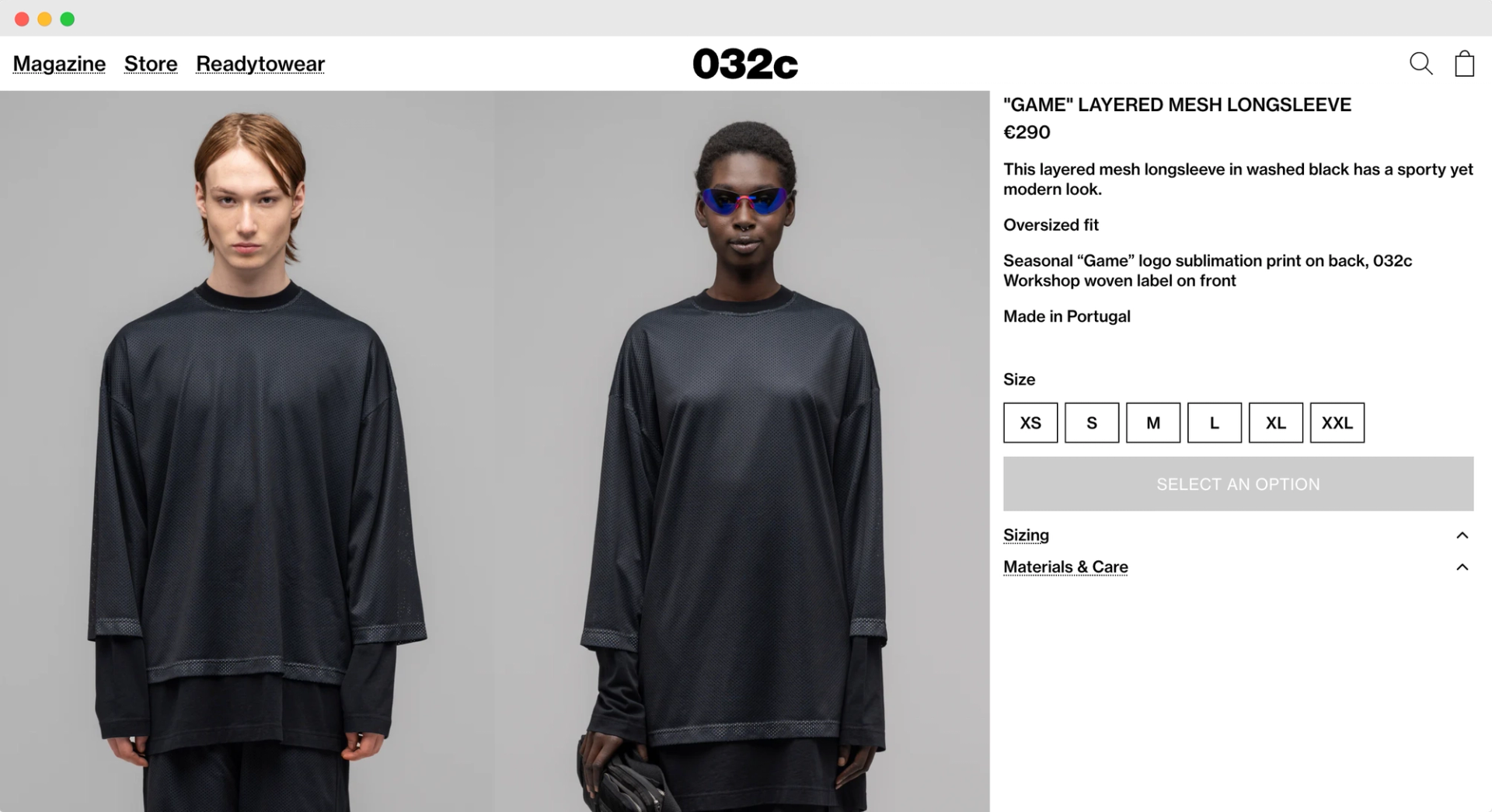
Task: Click the green maximize window button
Action: coord(68,19)
